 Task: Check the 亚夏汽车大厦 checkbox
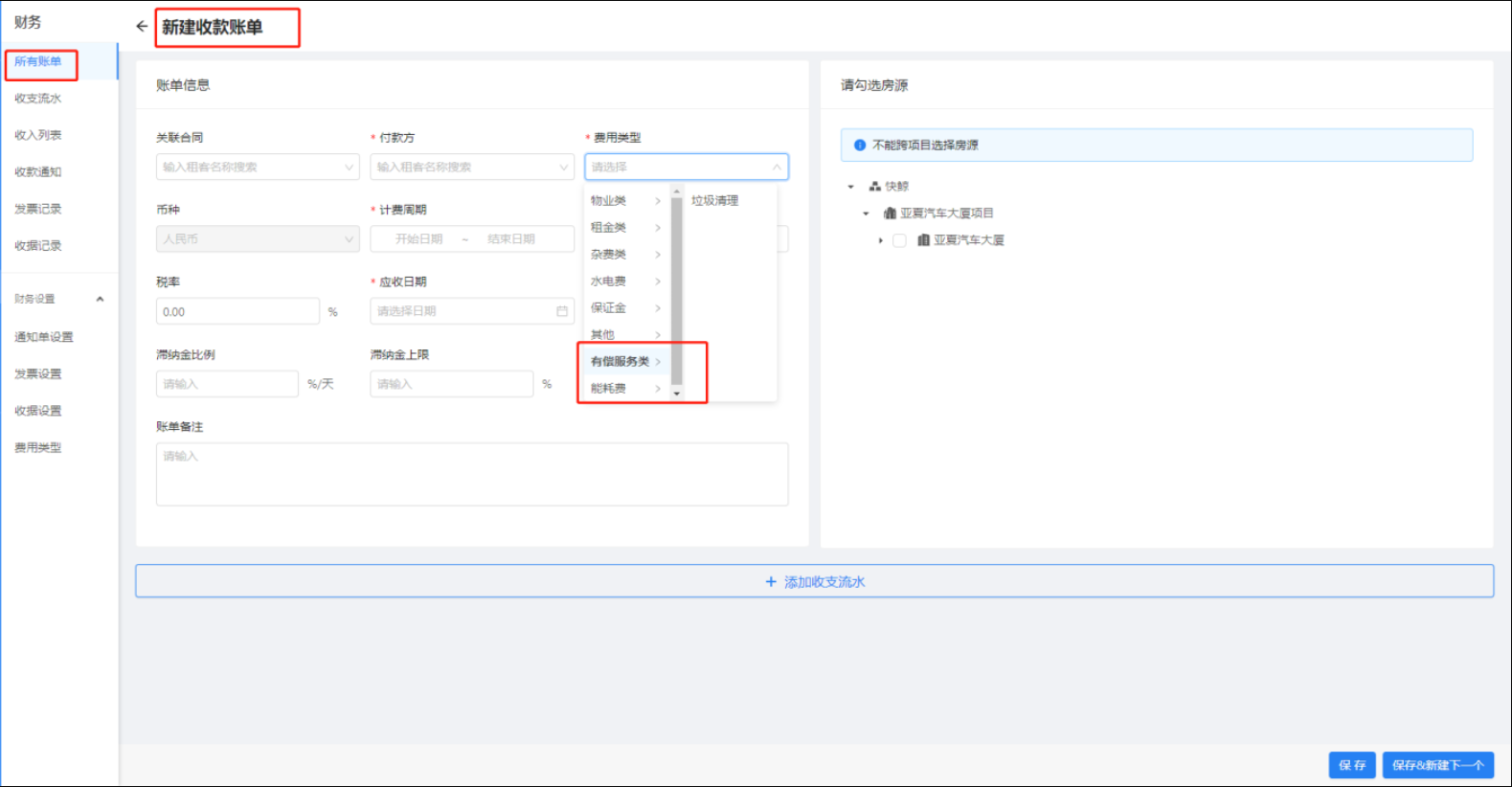point(899,240)
